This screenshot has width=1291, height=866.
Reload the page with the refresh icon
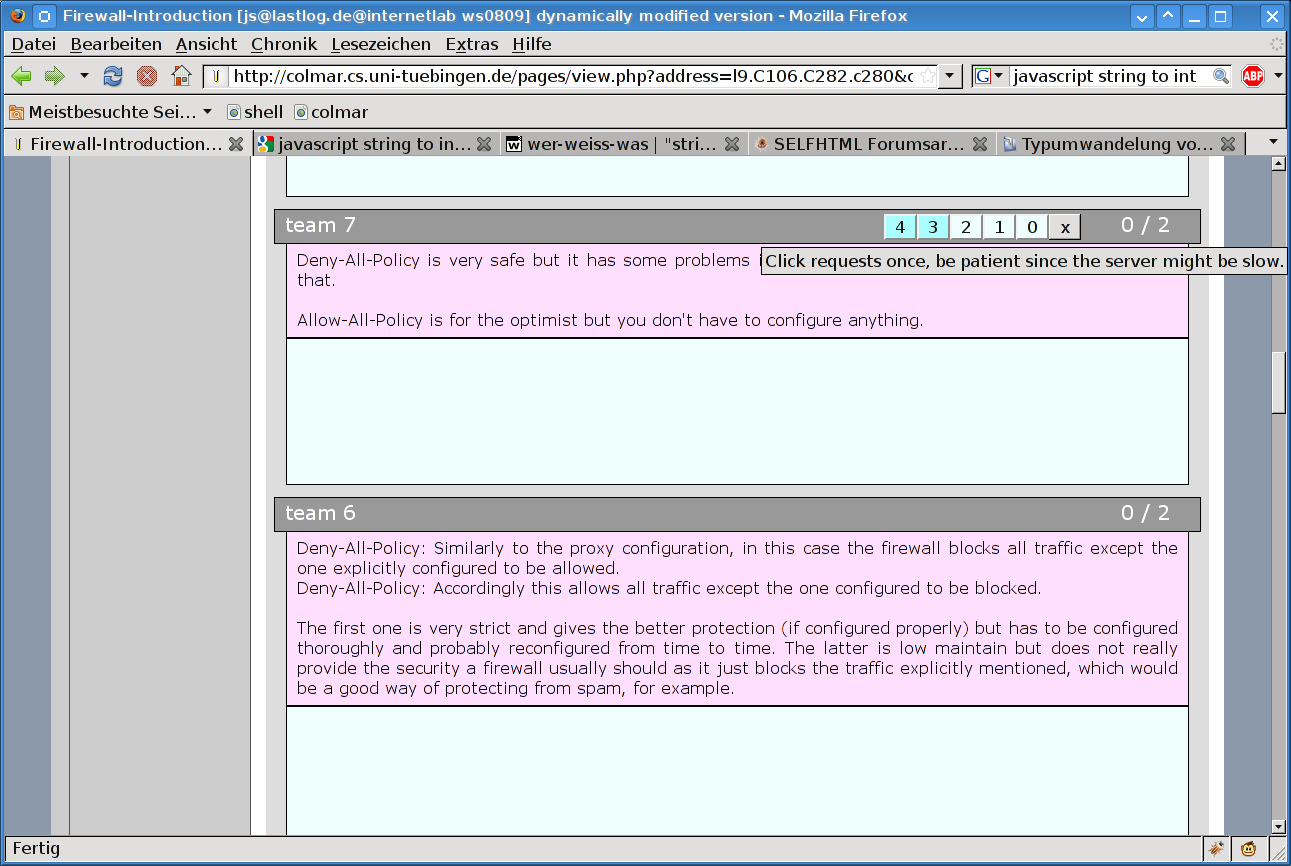tap(113, 76)
